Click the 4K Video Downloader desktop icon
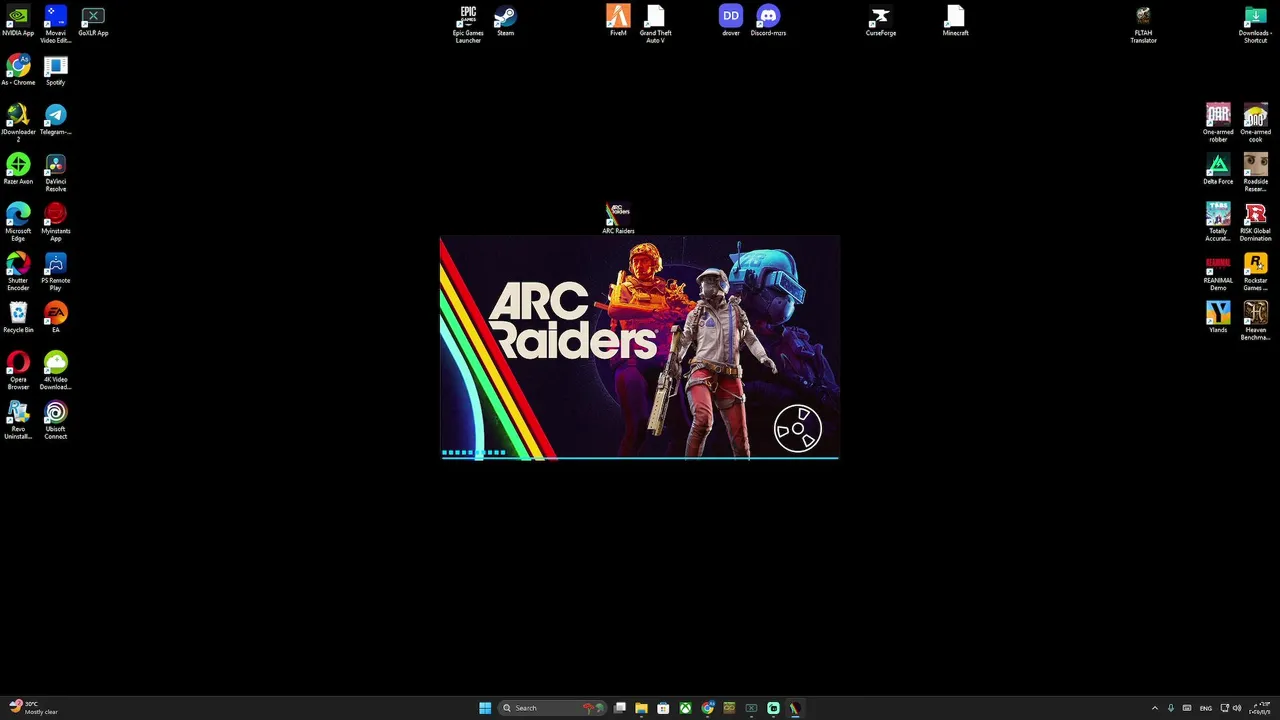Screen dimensions: 1280x720 coord(55,370)
